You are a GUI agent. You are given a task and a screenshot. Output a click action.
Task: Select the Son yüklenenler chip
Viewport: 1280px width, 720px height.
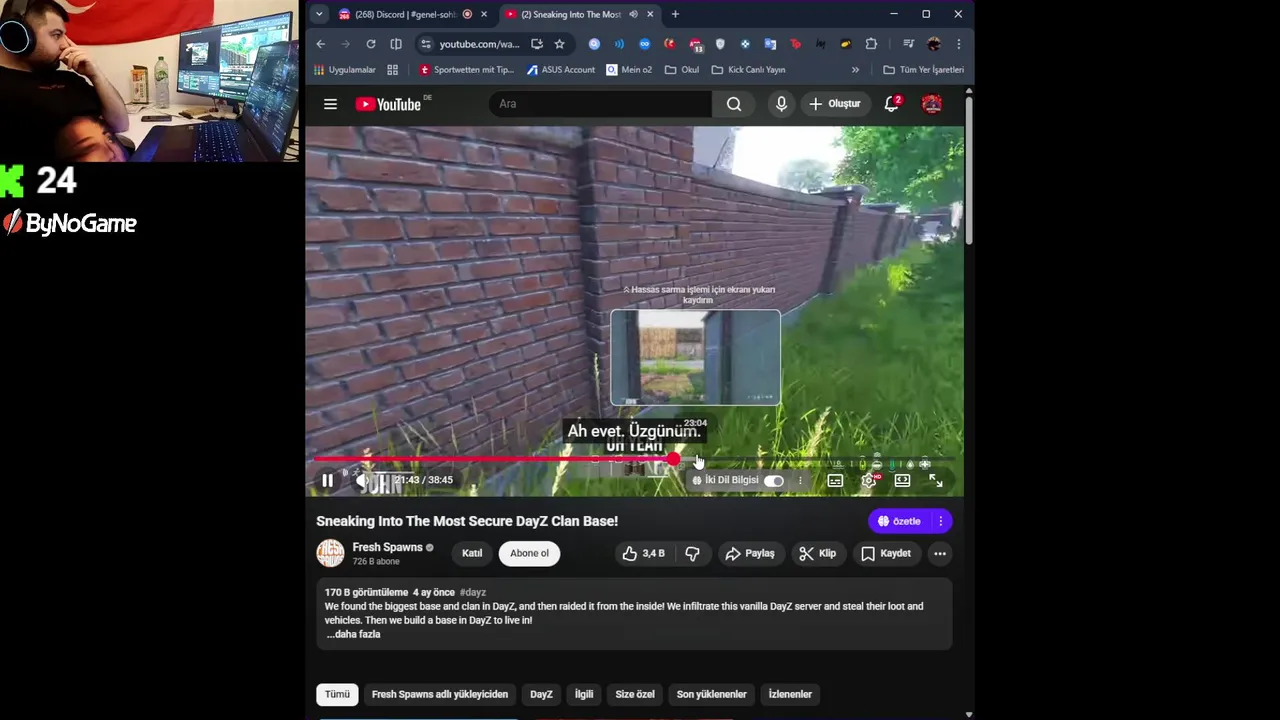click(x=712, y=694)
